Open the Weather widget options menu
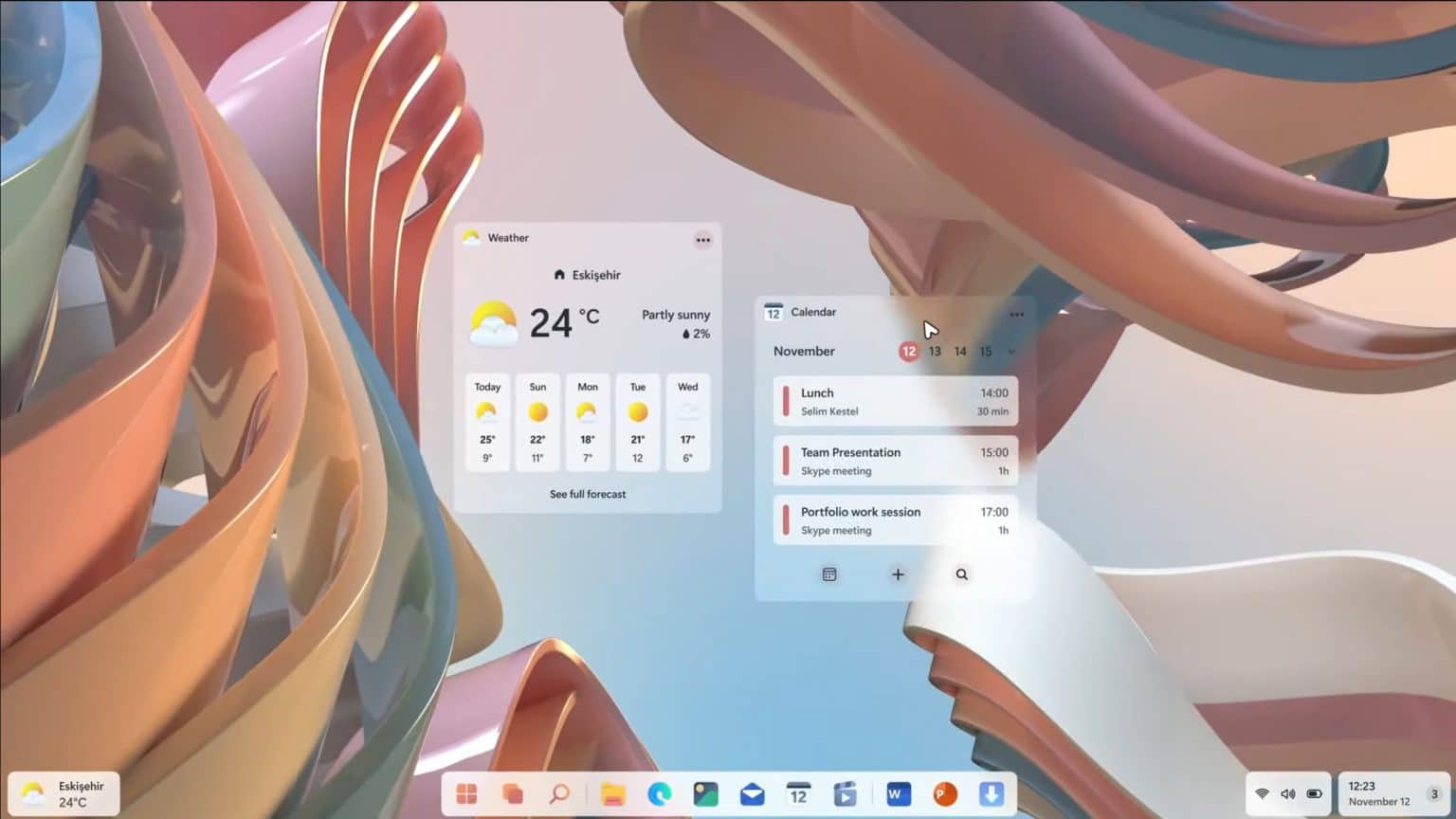This screenshot has height=819, width=1456. point(703,240)
